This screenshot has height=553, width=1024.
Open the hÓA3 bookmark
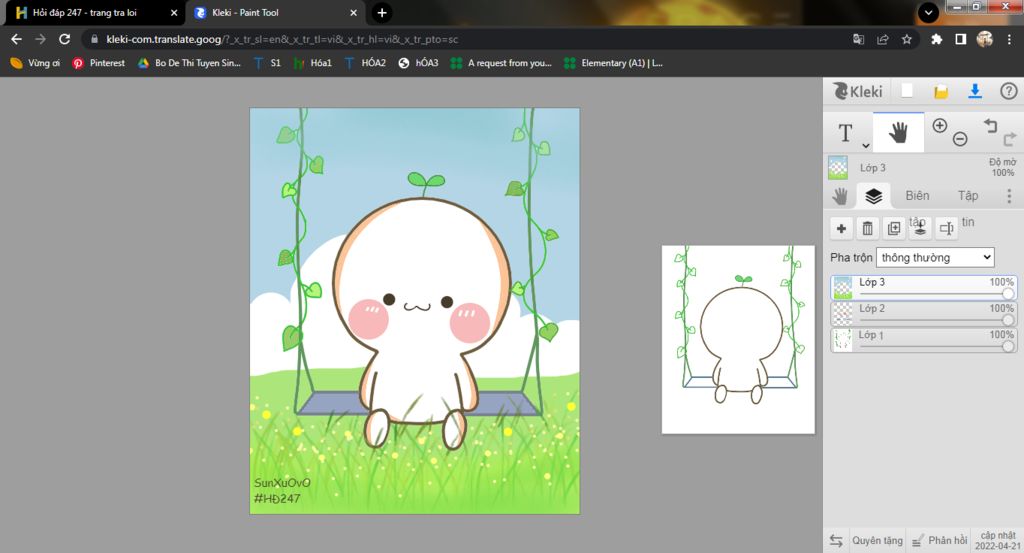point(419,63)
